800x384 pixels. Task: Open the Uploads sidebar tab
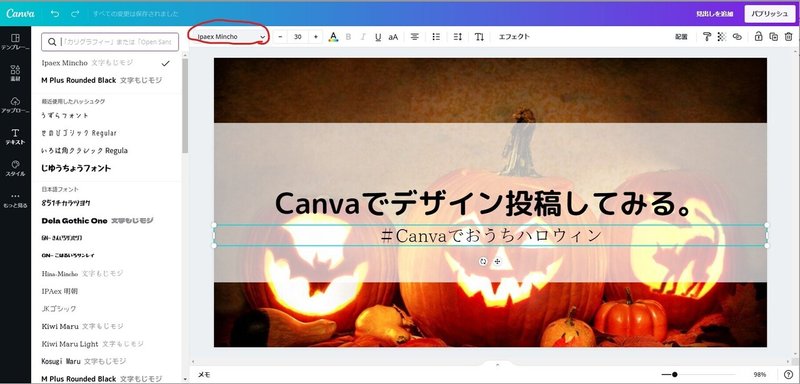click(x=15, y=105)
